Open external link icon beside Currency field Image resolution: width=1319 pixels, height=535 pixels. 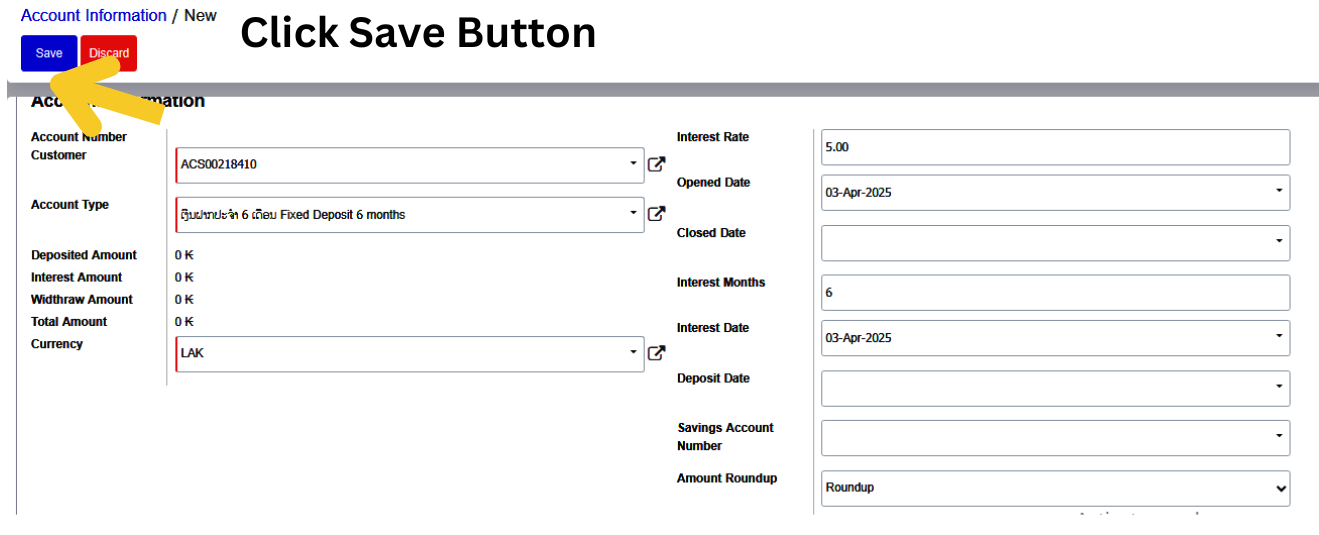[656, 352]
